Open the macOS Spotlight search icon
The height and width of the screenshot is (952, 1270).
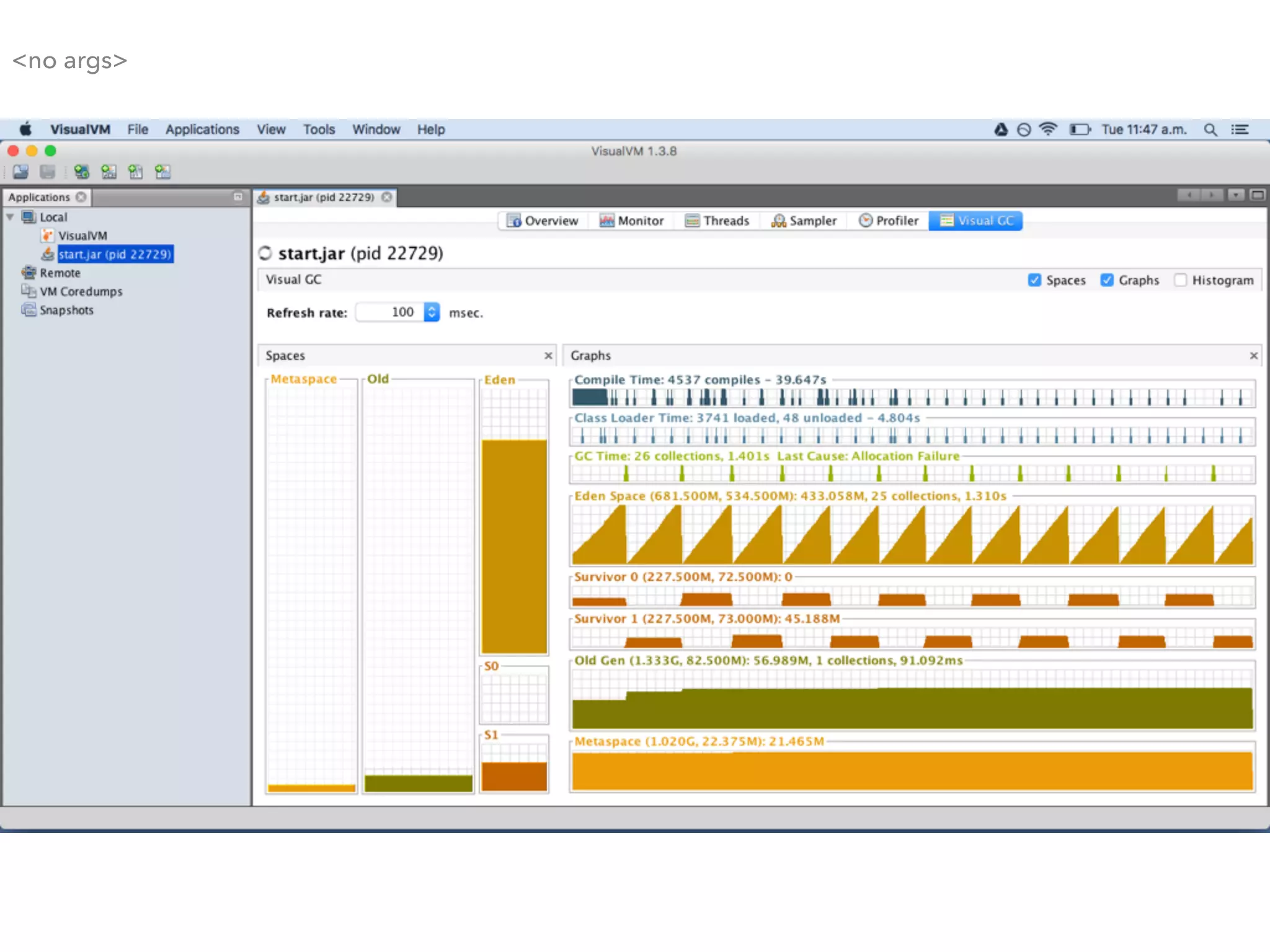[x=1210, y=130]
